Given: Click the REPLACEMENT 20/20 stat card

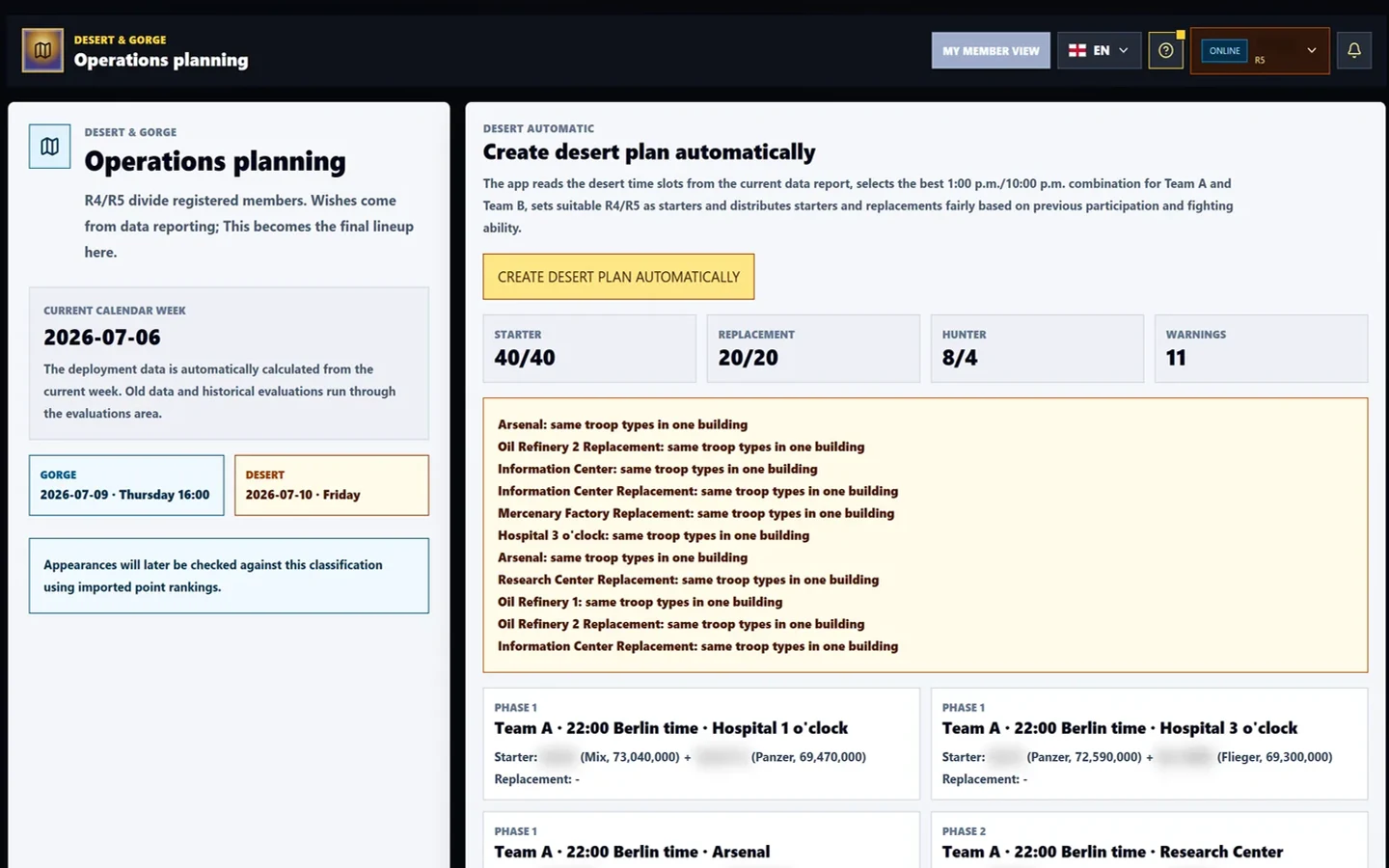Looking at the screenshot, I should click(813, 348).
